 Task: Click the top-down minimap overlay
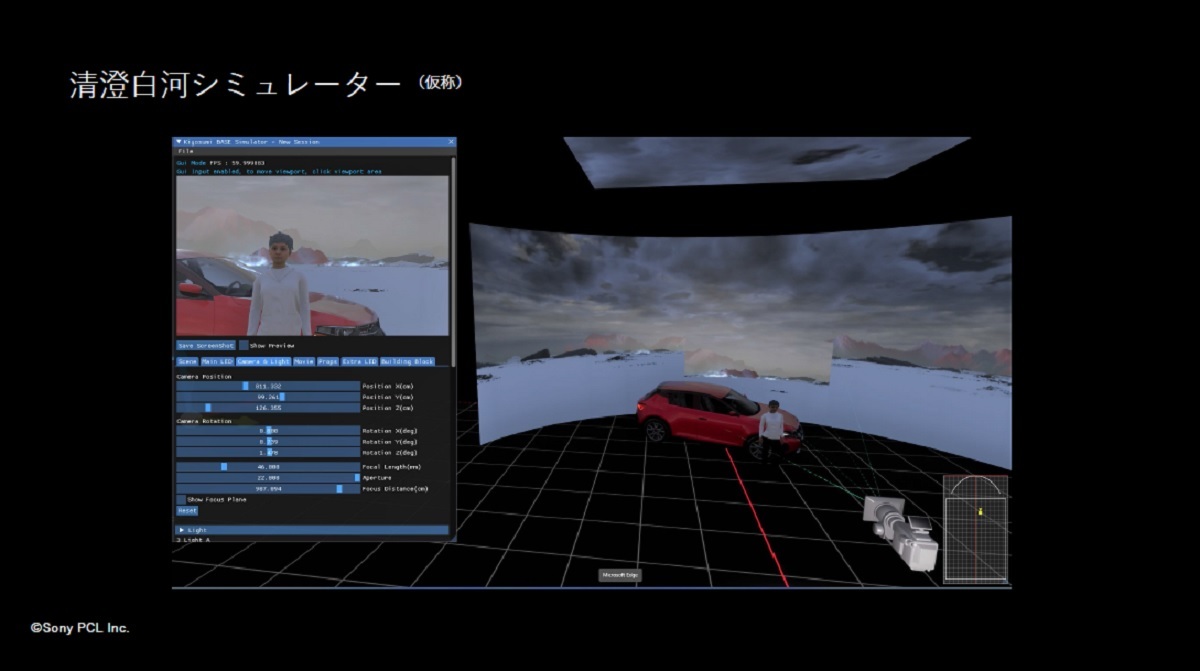[975, 530]
